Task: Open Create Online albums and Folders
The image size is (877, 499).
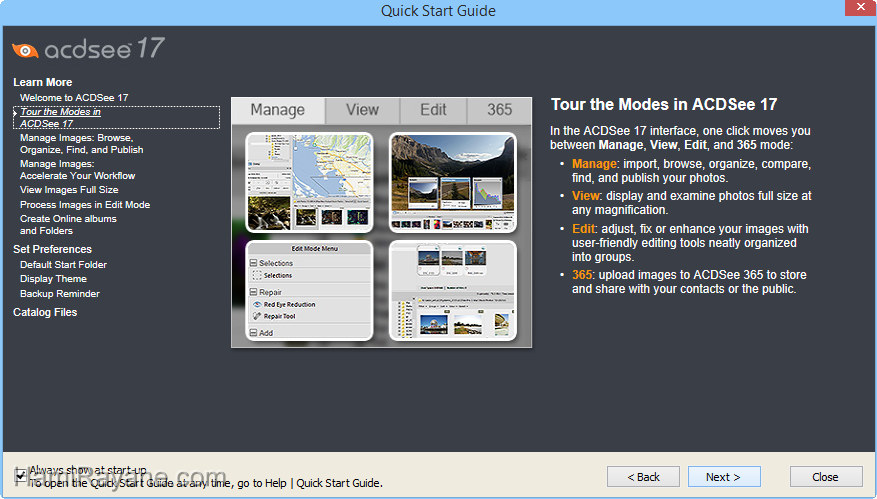Action: point(68,224)
